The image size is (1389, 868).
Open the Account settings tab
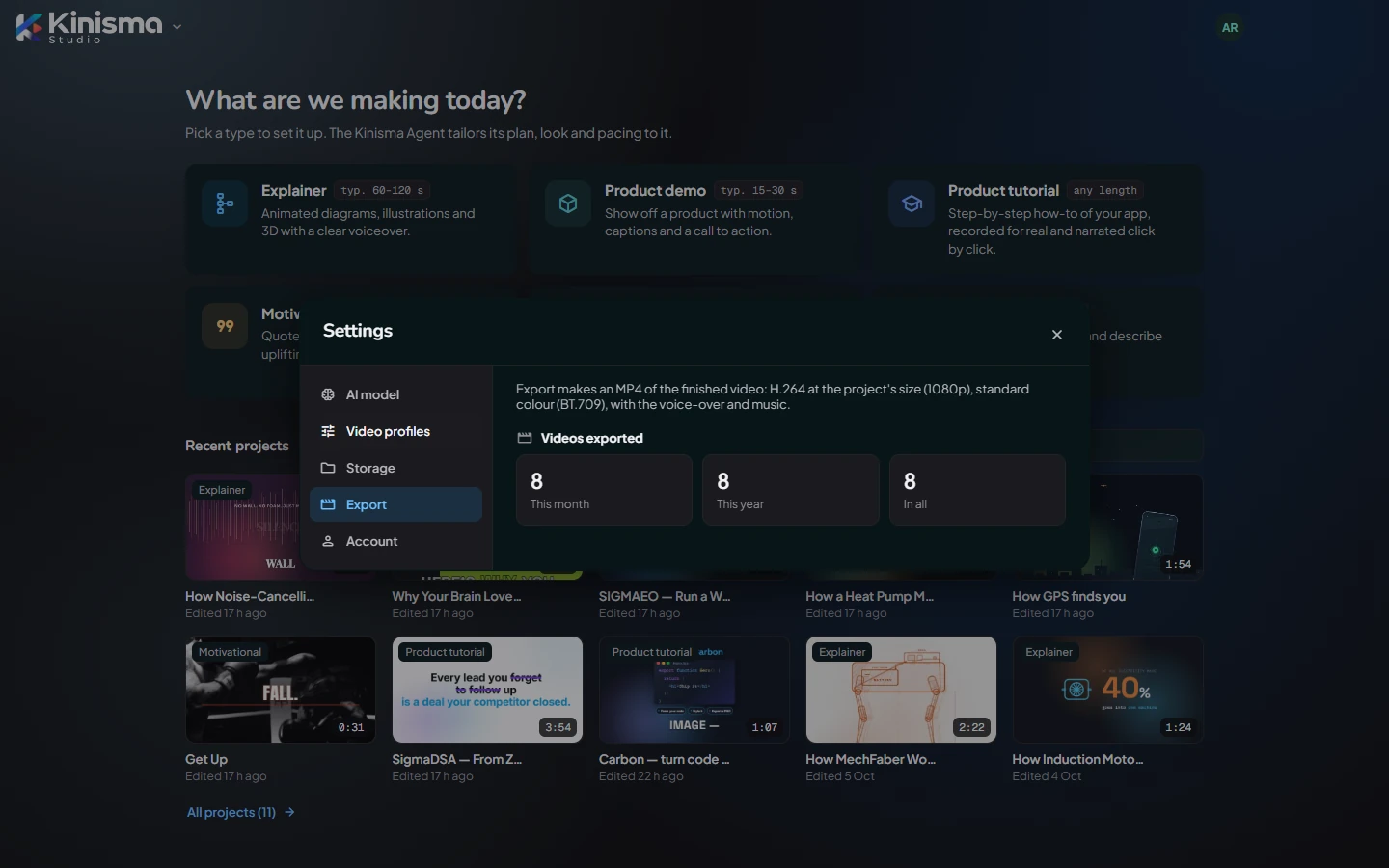[395, 541]
